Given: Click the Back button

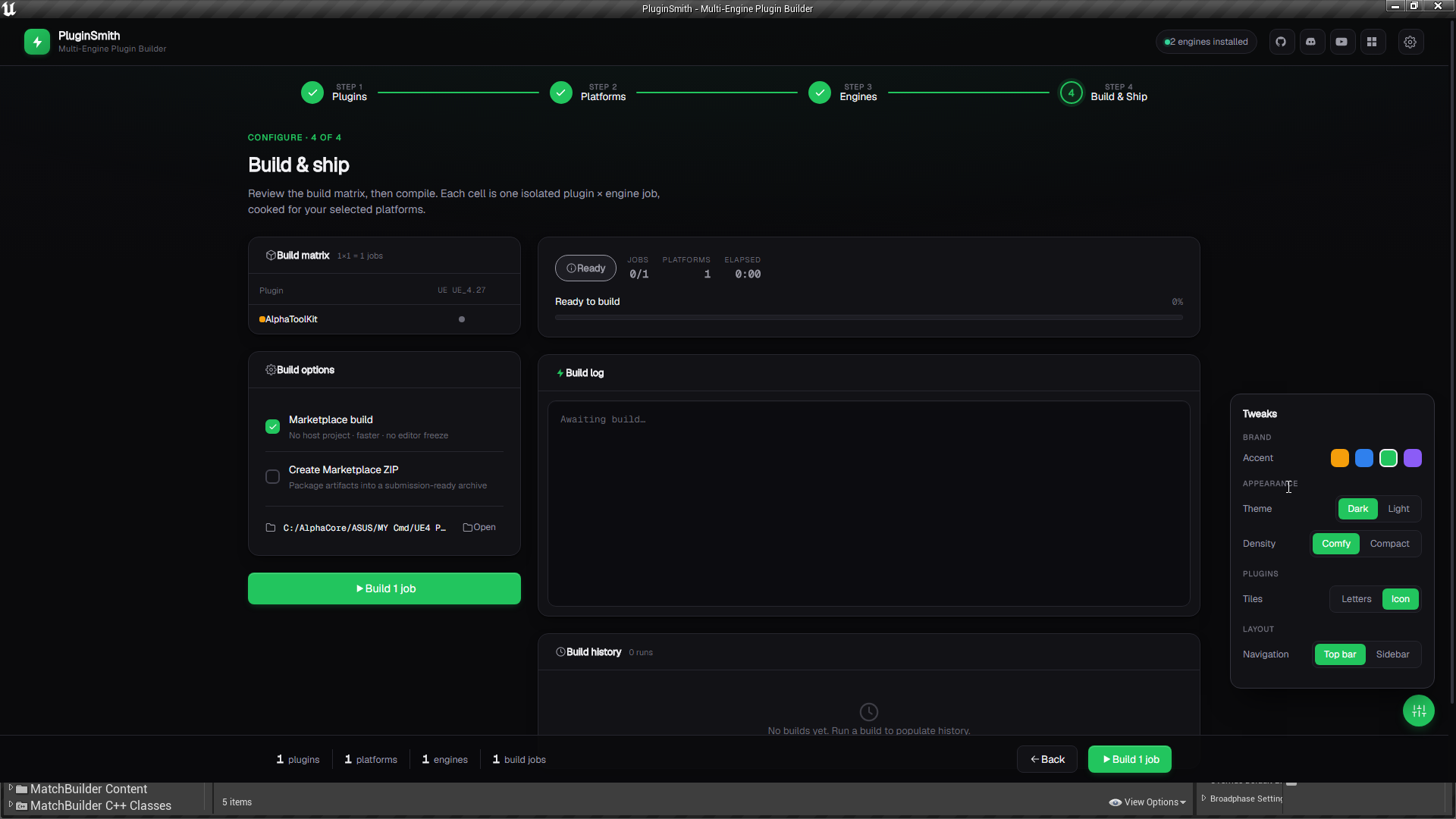Looking at the screenshot, I should [1047, 759].
